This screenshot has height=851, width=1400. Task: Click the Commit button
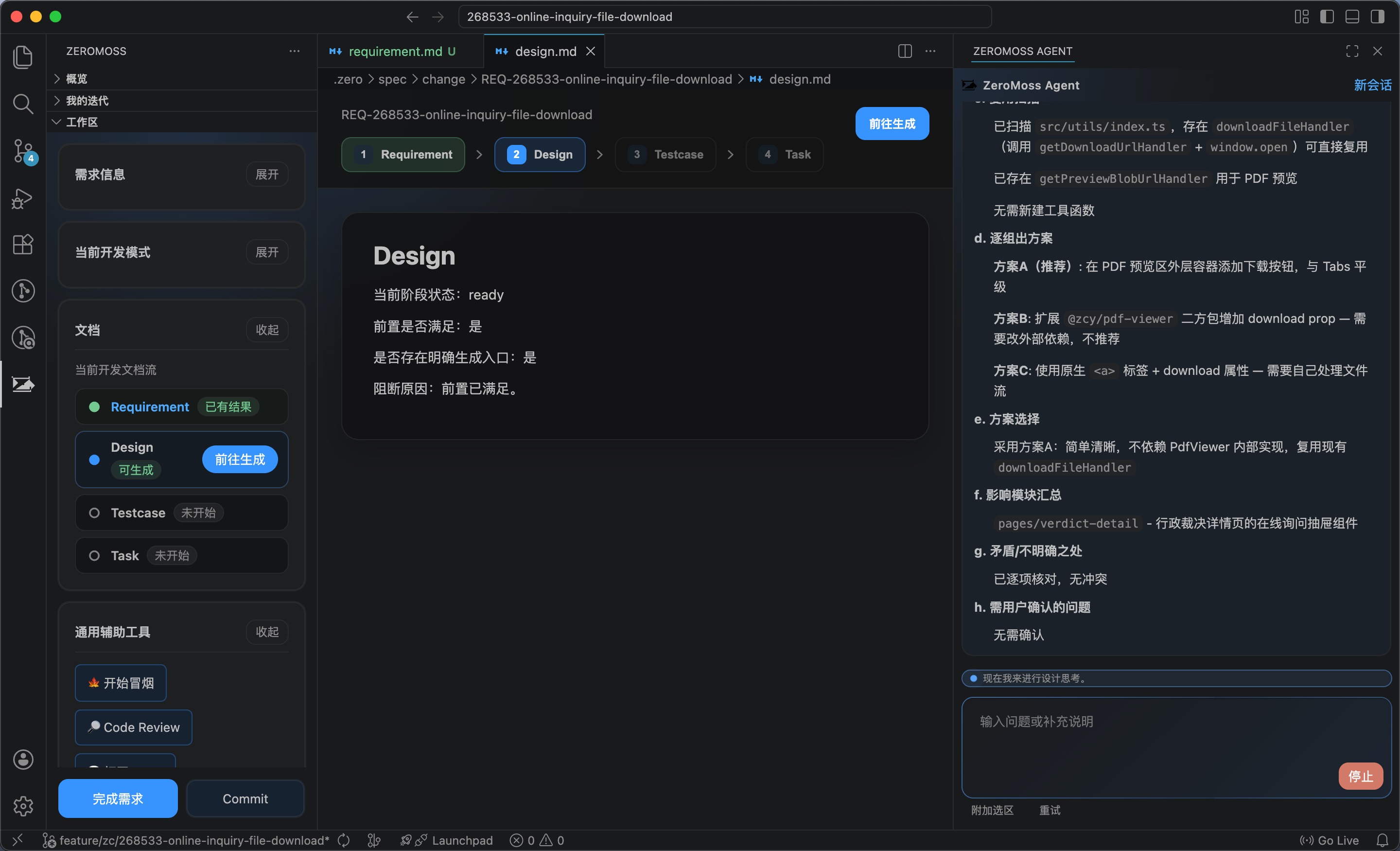tap(245, 798)
